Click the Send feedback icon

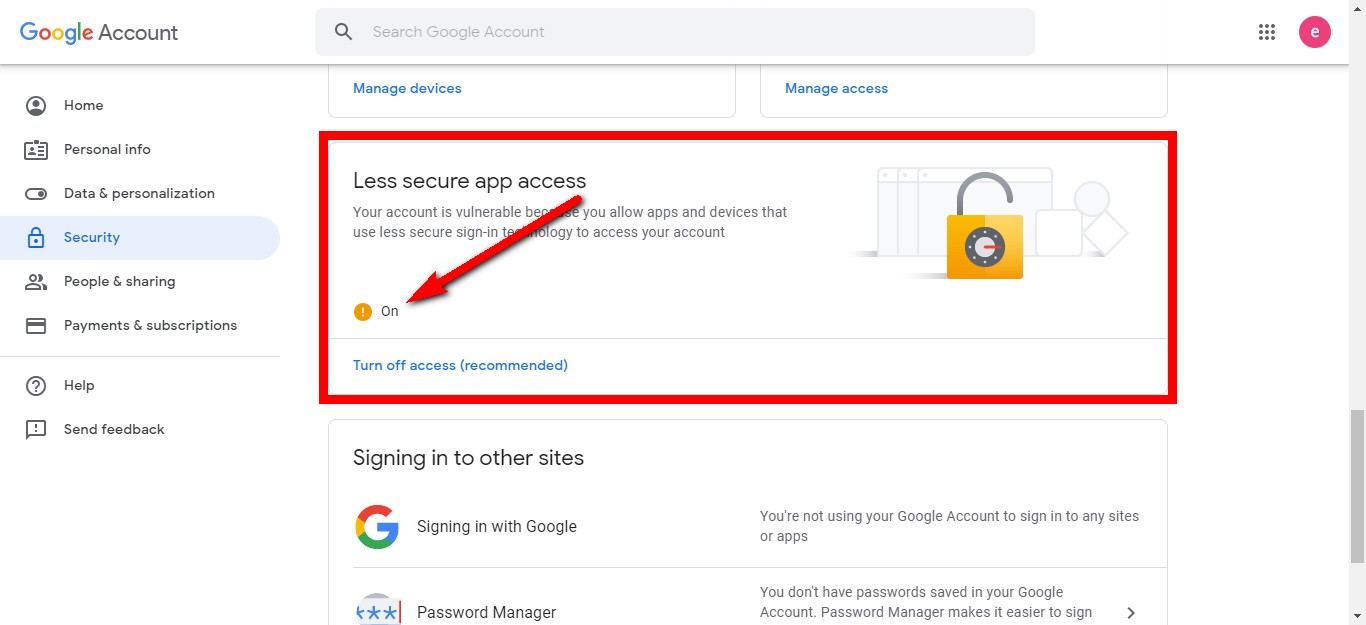click(36, 429)
